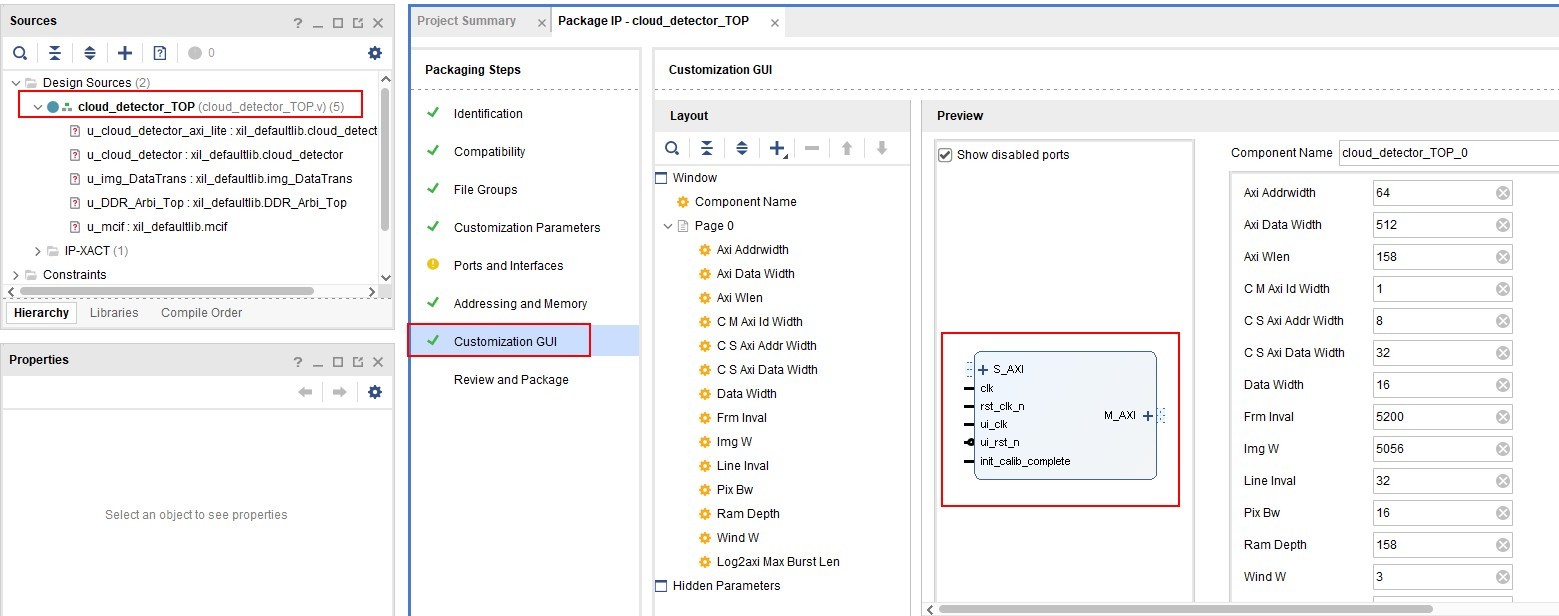1559x616 pixels.
Task: Collapse all in Sources toolbar
Action: (x=55, y=53)
